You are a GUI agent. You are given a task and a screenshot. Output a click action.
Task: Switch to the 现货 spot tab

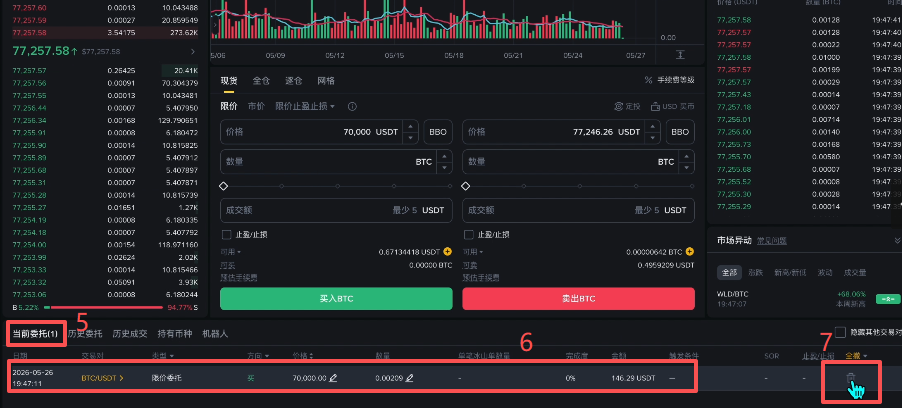(228, 81)
